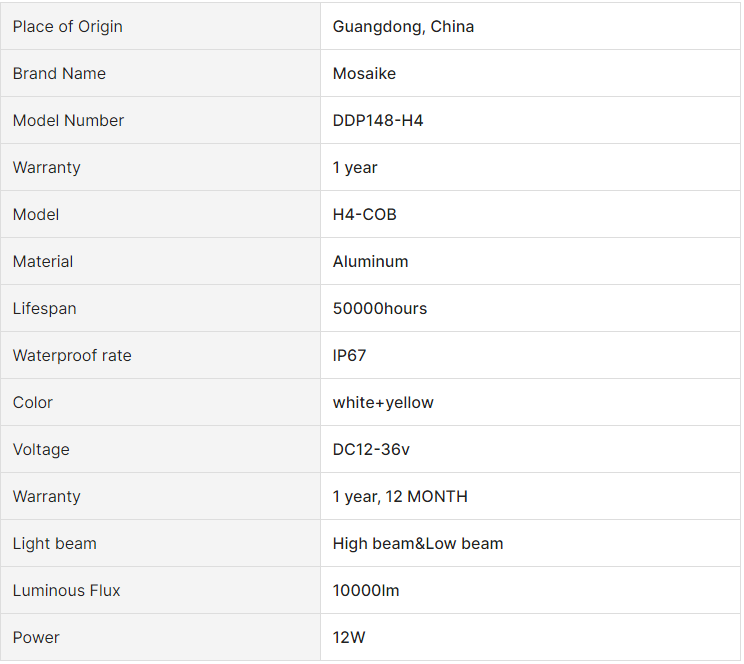Select the Aluminum material value
744x664 pixels.
pos(371,262)
